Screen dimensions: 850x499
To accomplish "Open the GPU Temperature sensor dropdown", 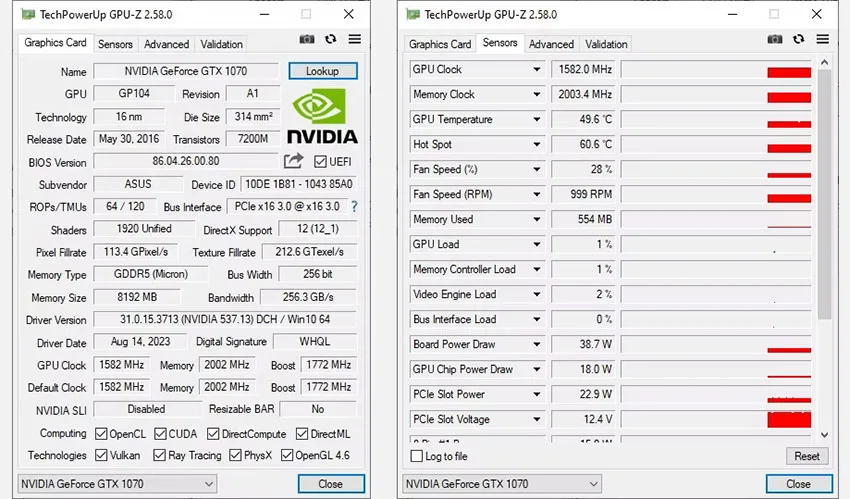I will pos(536,119).
